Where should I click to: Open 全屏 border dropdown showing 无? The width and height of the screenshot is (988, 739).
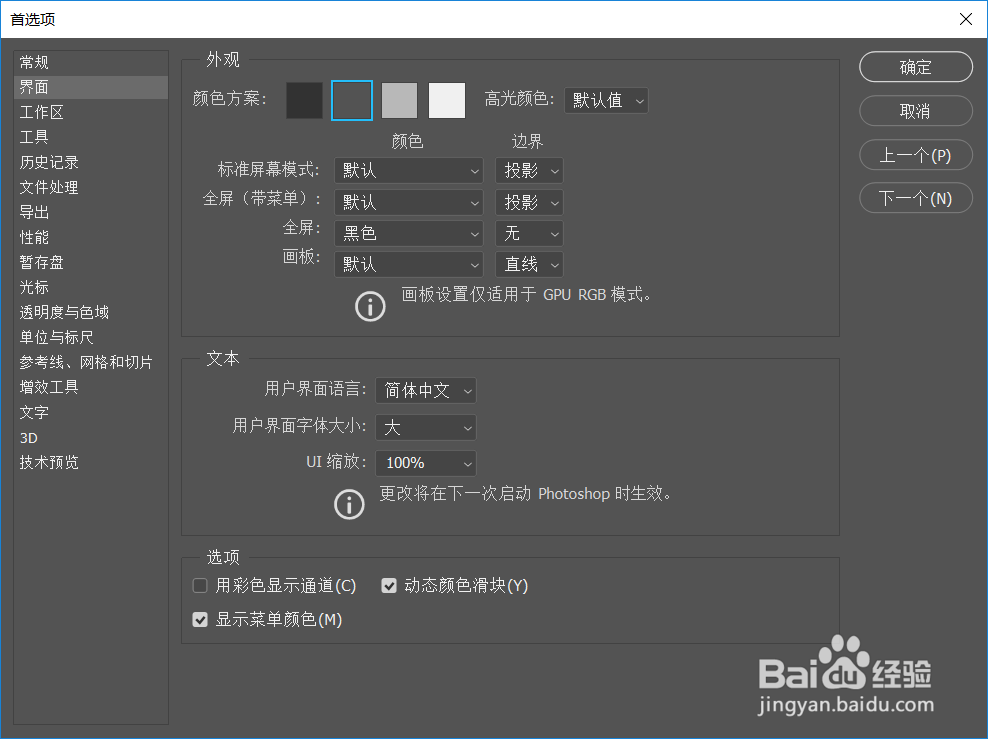pos(529,234)
